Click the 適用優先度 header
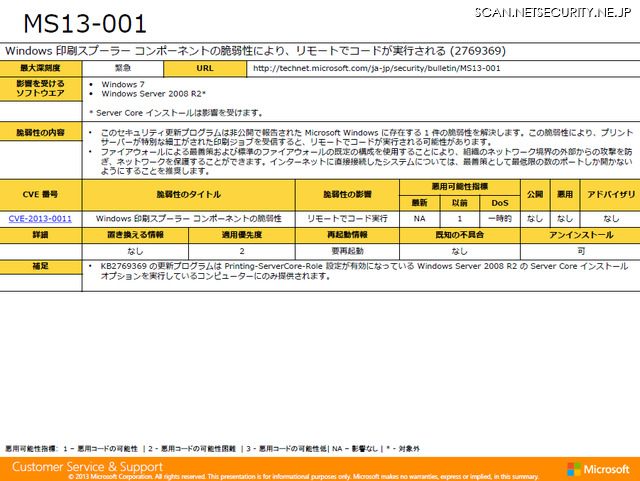 pyautogui.click(x=242, y=235)
